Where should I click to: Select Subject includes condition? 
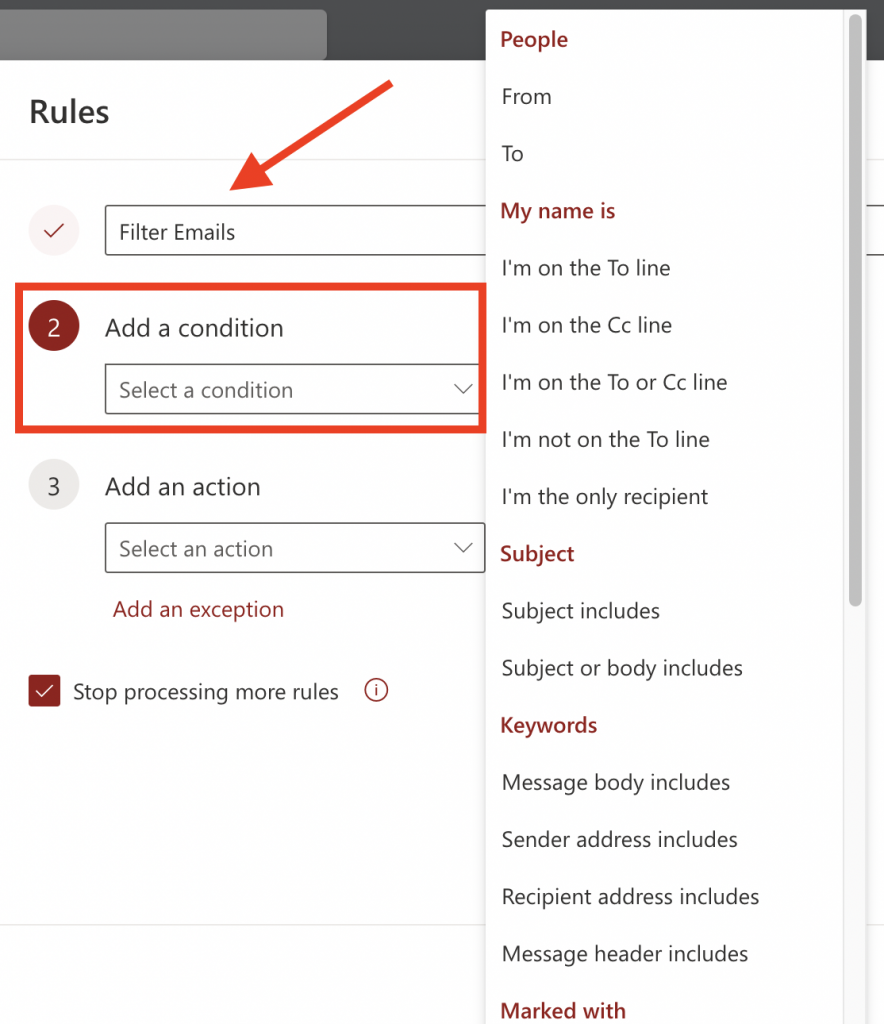coord(581,611)
